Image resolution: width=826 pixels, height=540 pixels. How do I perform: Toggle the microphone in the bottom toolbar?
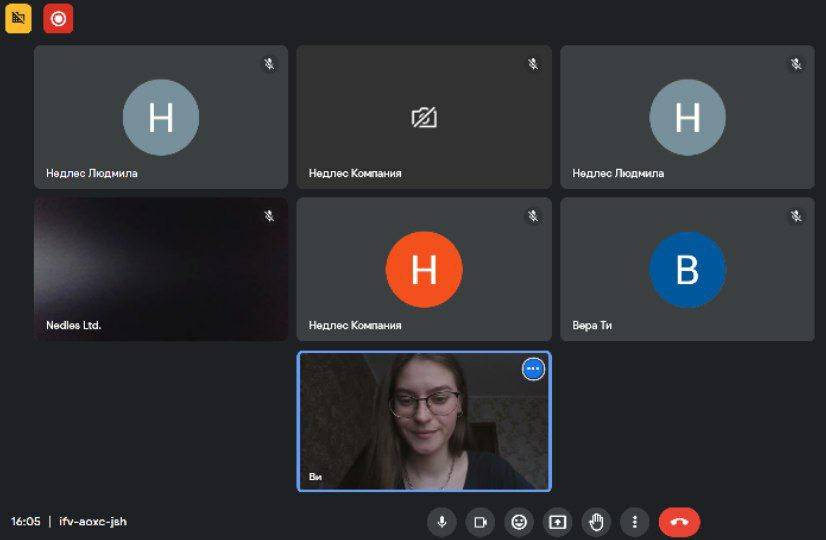[441, 521]
